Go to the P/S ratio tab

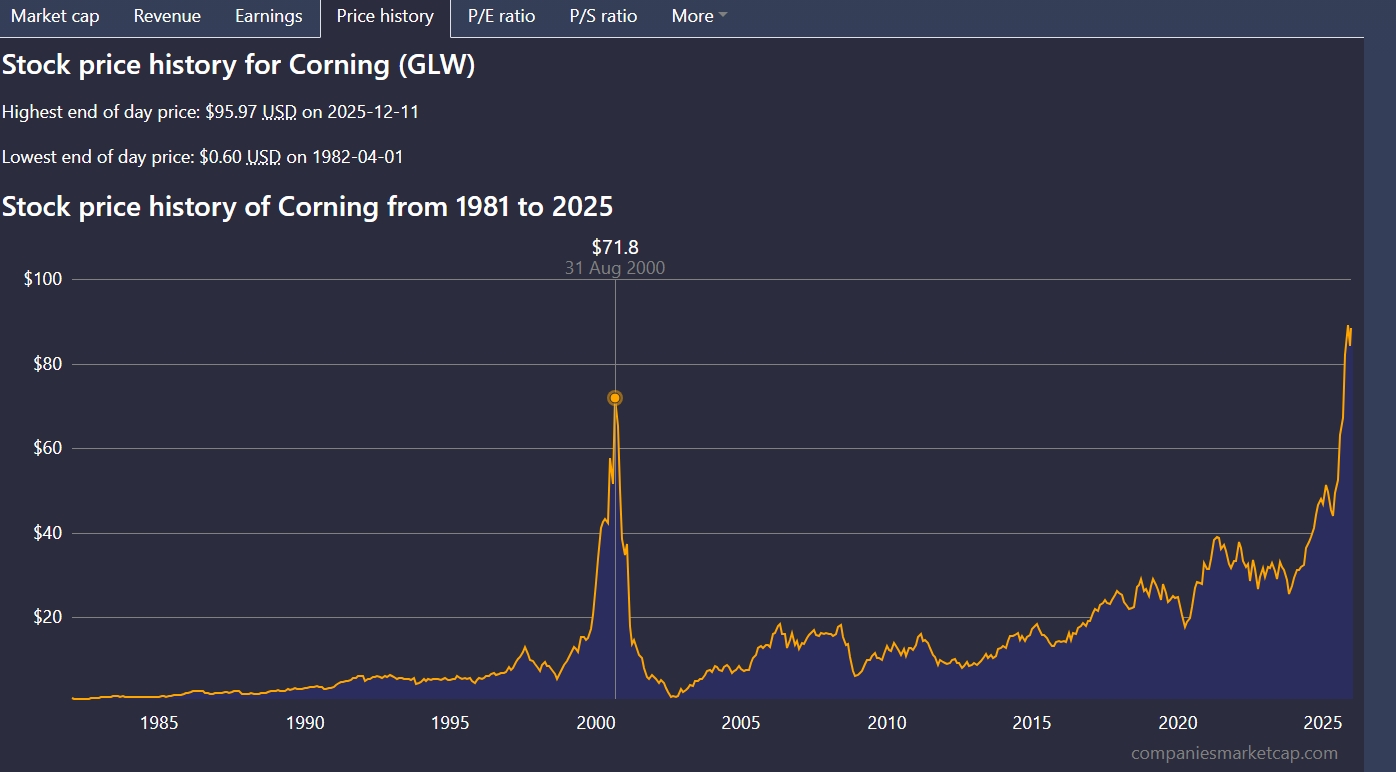coord(603,17)
